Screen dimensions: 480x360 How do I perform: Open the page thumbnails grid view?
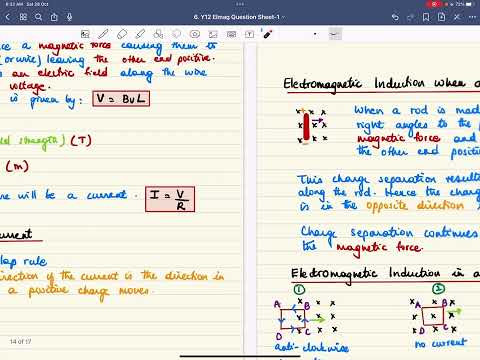(x=23, y=17)
